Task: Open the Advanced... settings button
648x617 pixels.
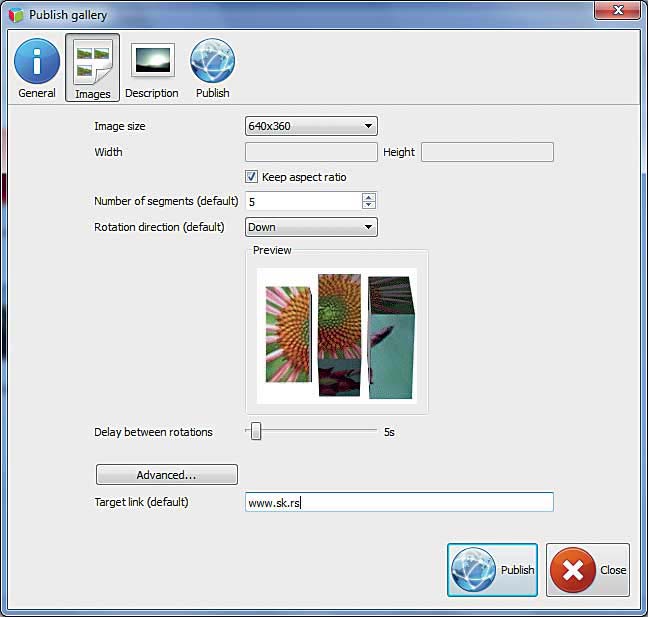Action: [167, 474]
